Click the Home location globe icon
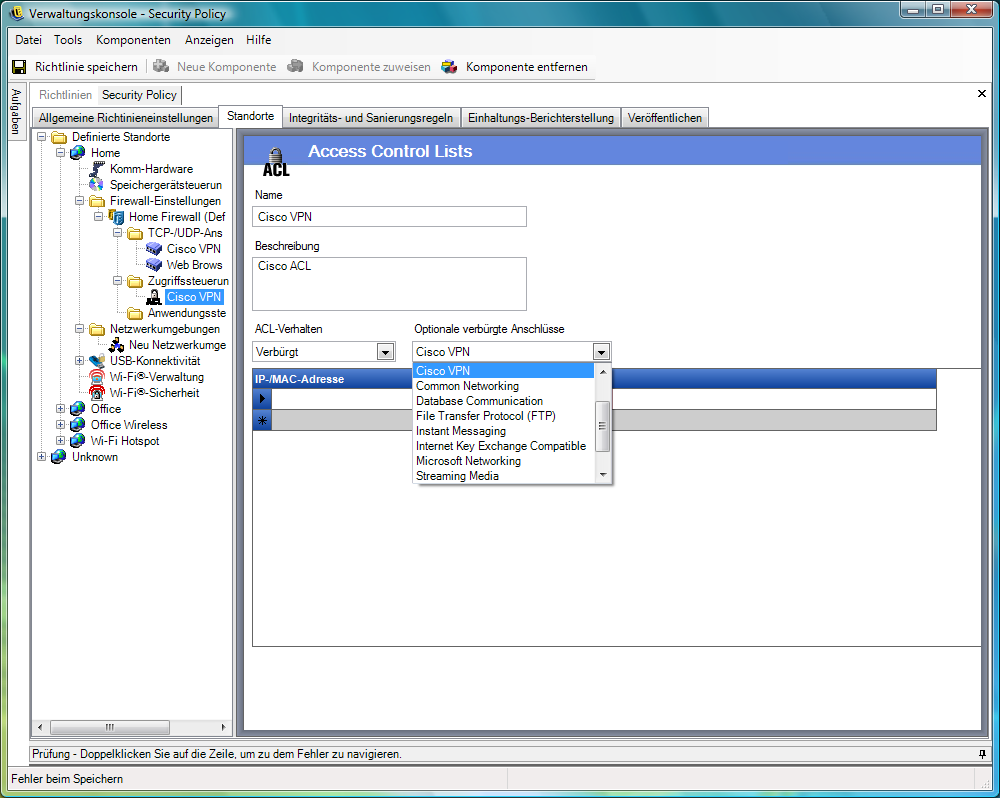Viewport: 1000px width, 798px height. click(x=78, y=153)
